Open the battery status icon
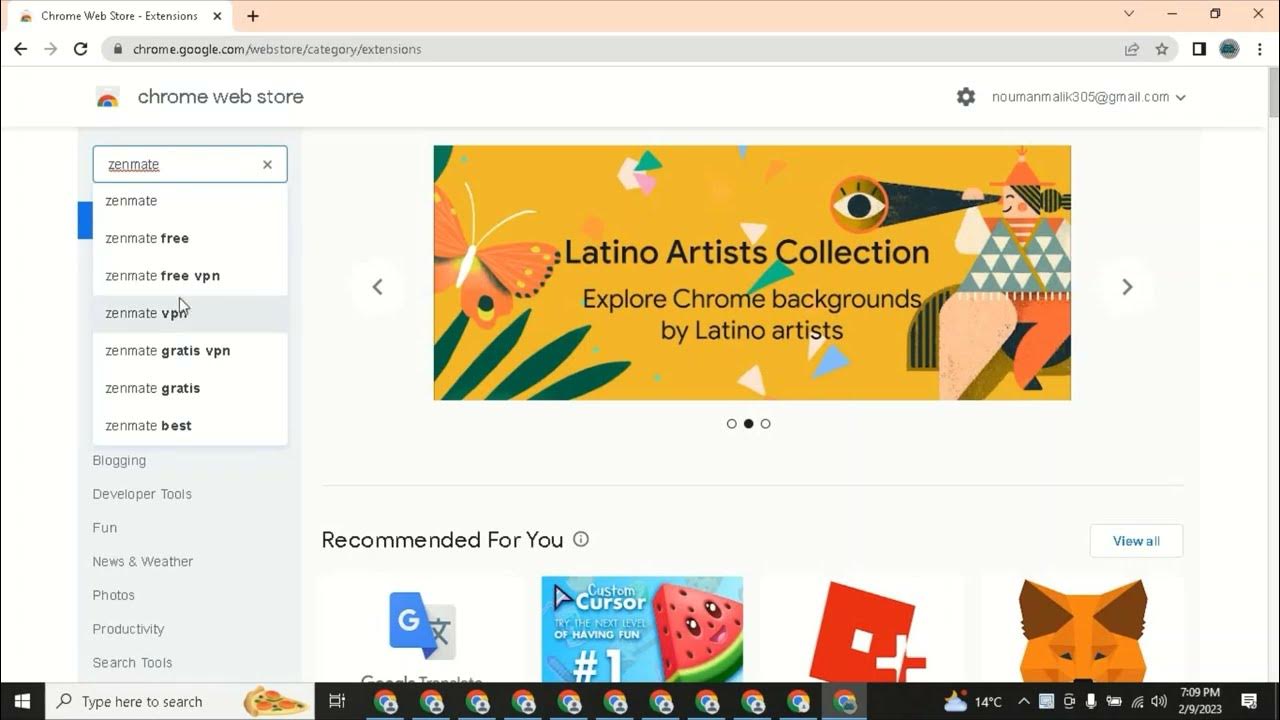 pyautogui.click(x=1114, y=701)
